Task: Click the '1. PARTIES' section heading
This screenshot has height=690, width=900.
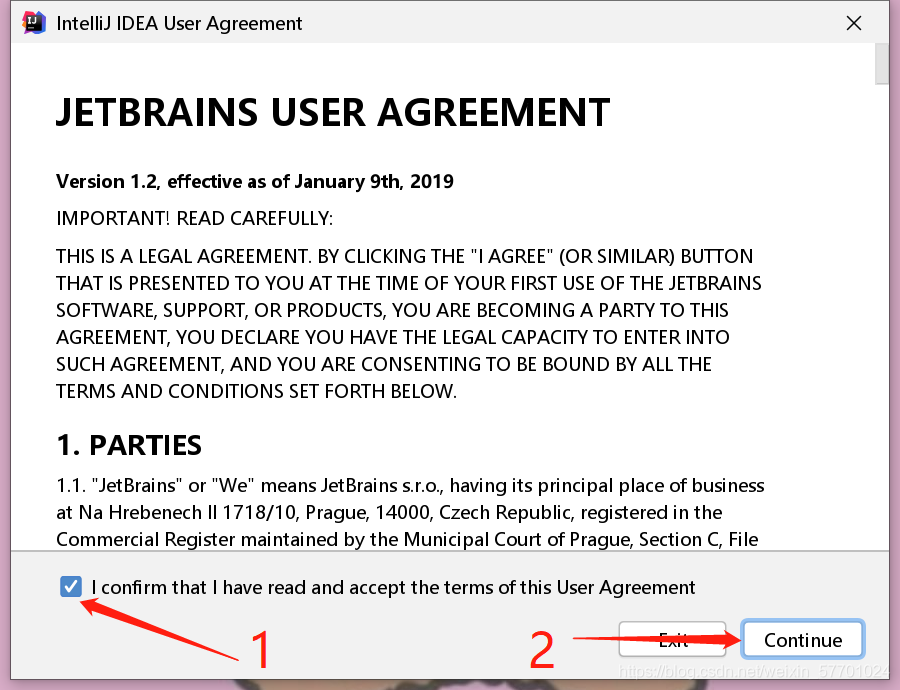Action: tap(129, 445)
